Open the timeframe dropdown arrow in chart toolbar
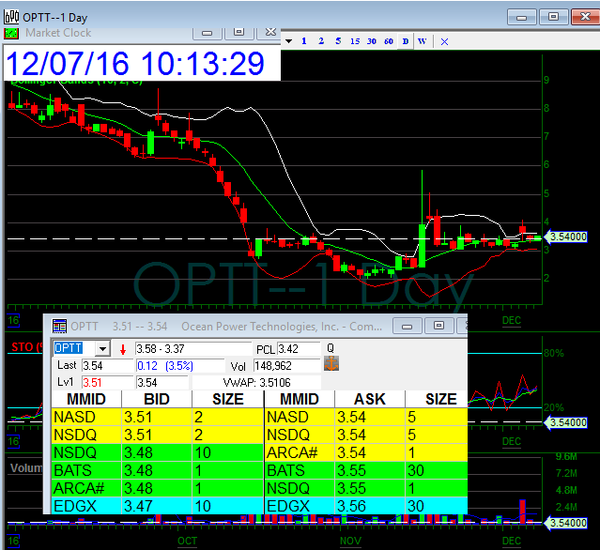The height and width of the screenshot is (550, 600). tap(288, 41)
